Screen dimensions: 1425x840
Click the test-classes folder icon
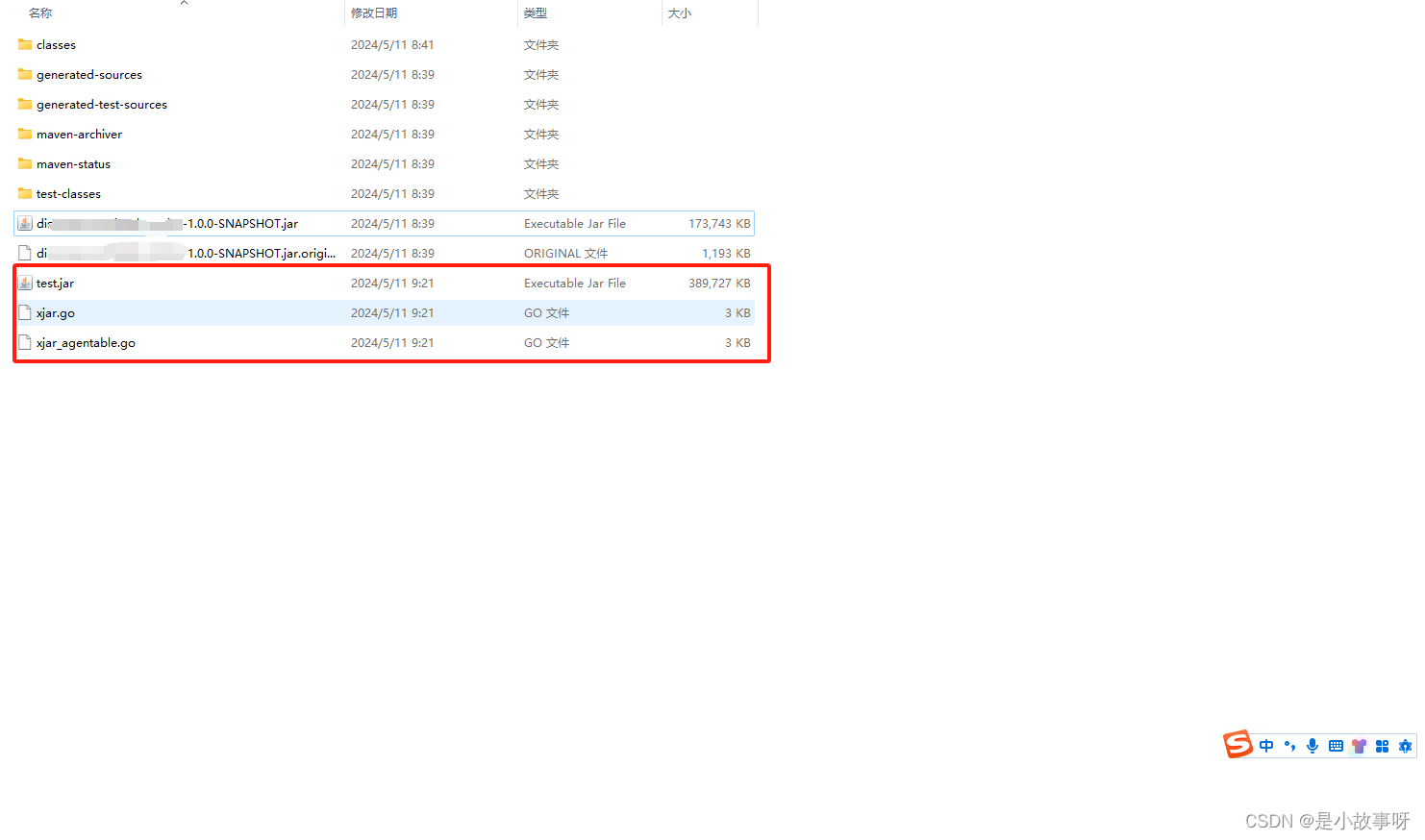[x=25, y=193]
